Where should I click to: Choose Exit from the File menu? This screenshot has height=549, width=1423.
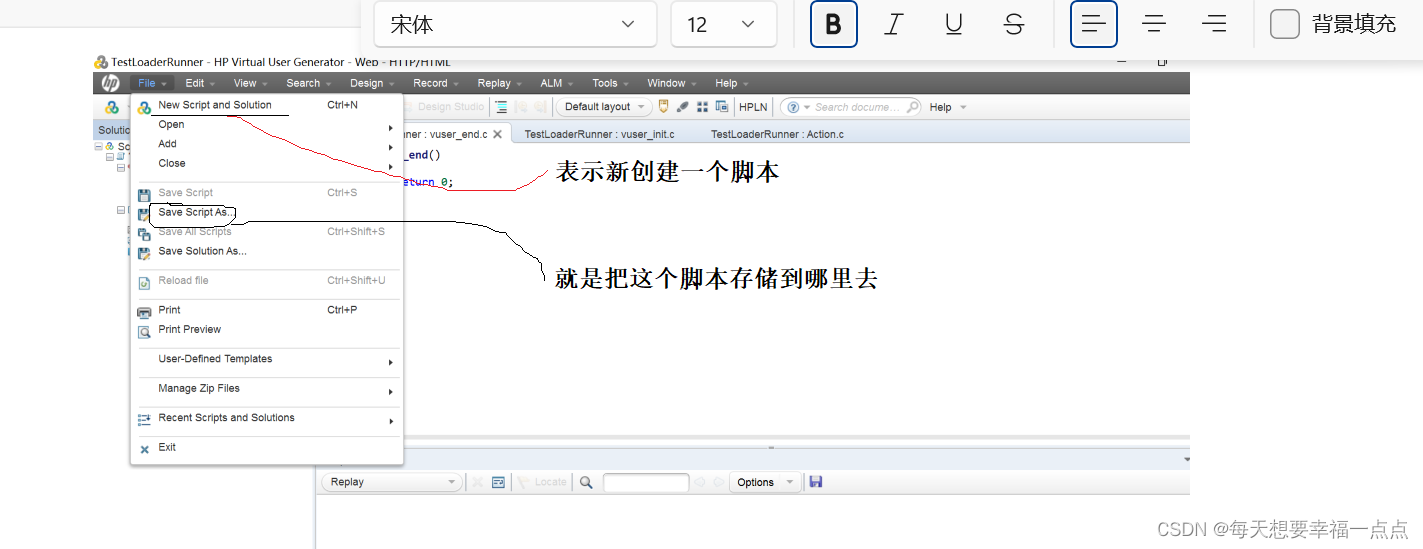click(x=267, y=448)
